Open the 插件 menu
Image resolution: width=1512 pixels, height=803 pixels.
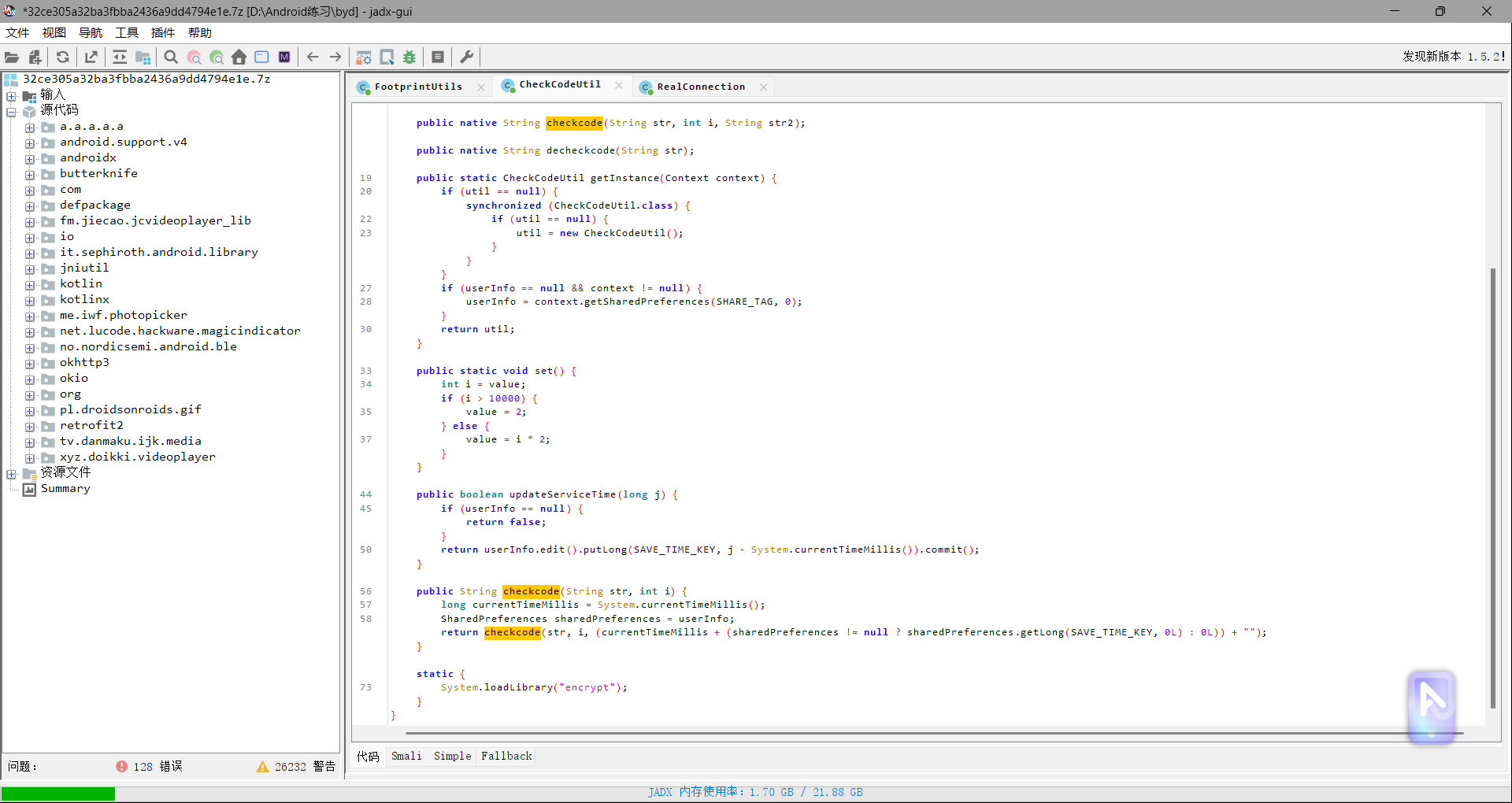[163, 32]
